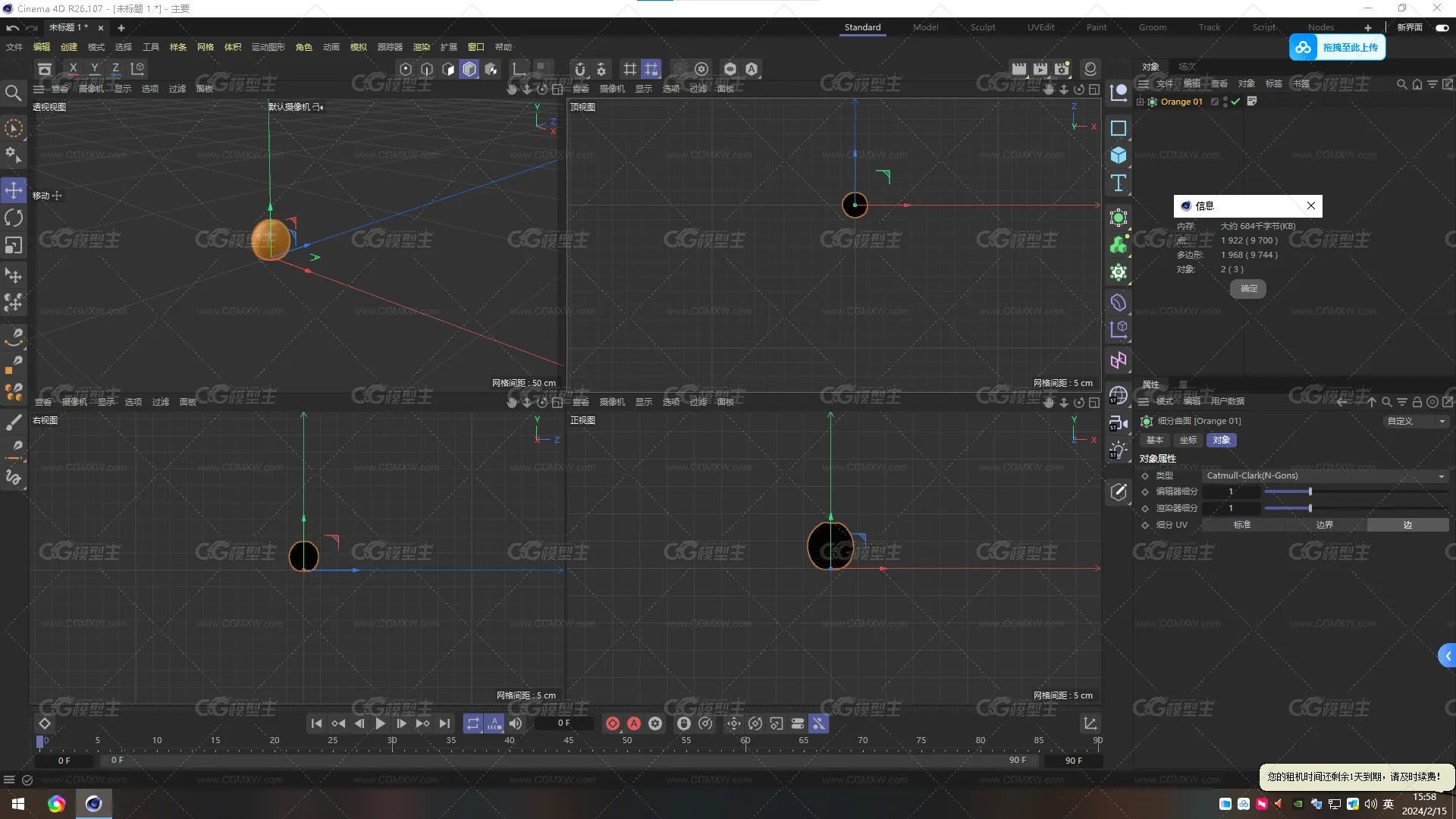This screenshot has height=819, width=1456.
Task: Add a cube primitive object
Action: click(1119, 155)
